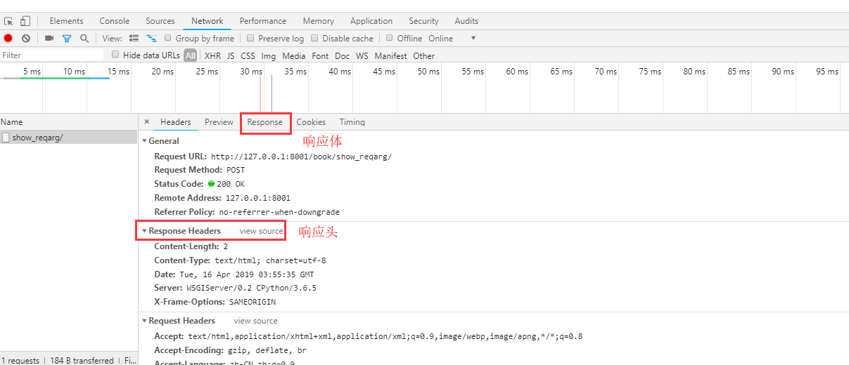Show the overview waterfall icon
849x365 pixels.
click(152, 38)
